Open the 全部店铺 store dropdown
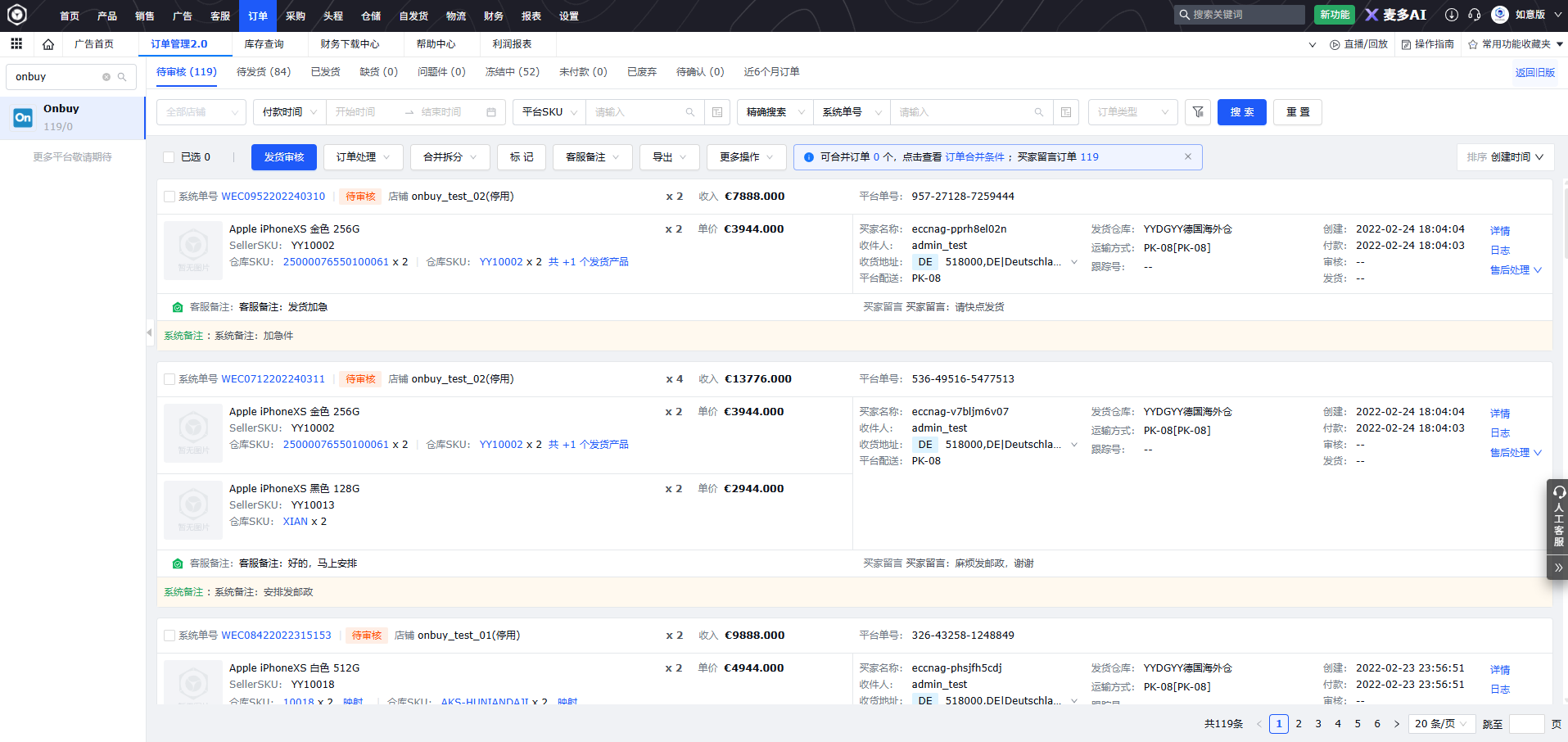This screenshot has width=1568, height=742. (x=201, y=112)
